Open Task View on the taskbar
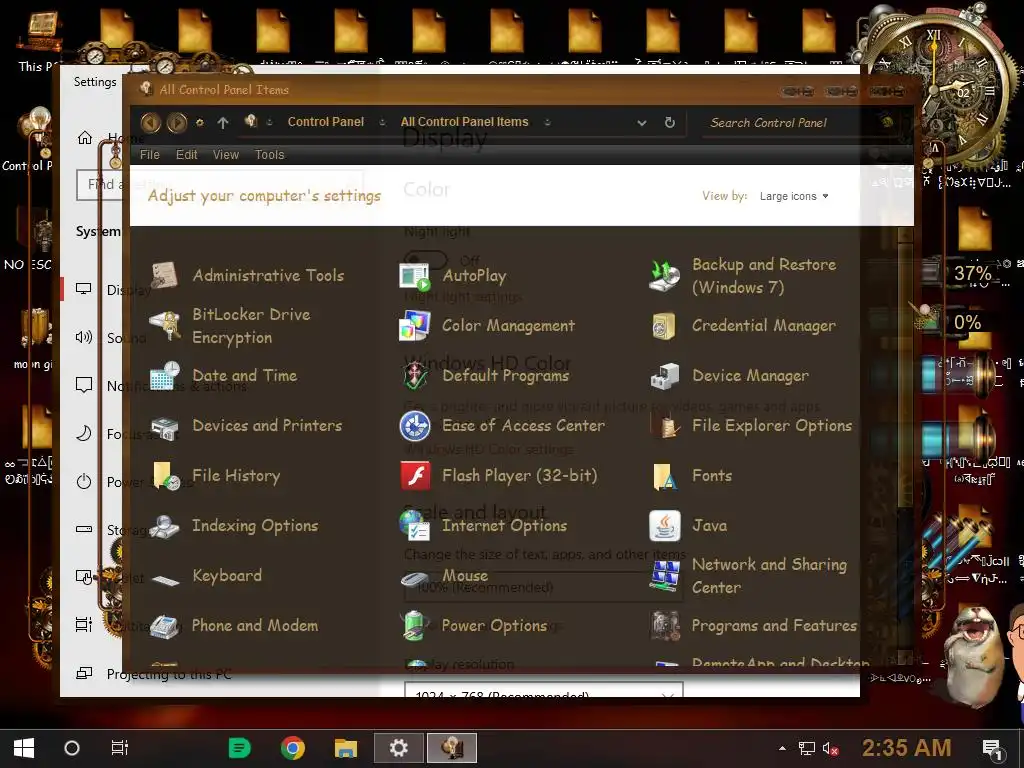The image size is (1024, 768). point(120,748)
